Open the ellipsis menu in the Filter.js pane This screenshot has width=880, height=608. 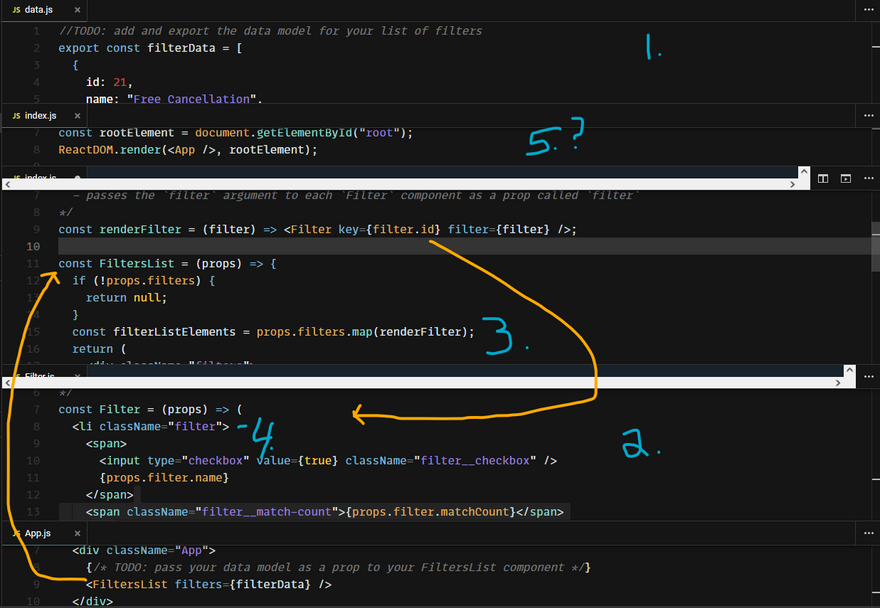click(x=867, y=374)
